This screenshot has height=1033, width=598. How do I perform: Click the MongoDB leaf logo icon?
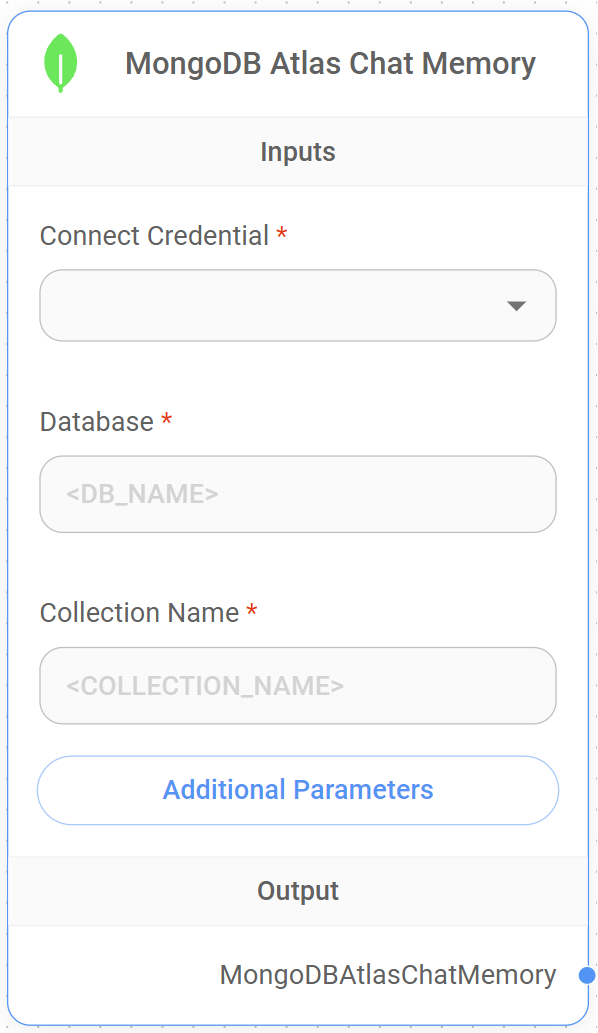(x=62, y=63)
